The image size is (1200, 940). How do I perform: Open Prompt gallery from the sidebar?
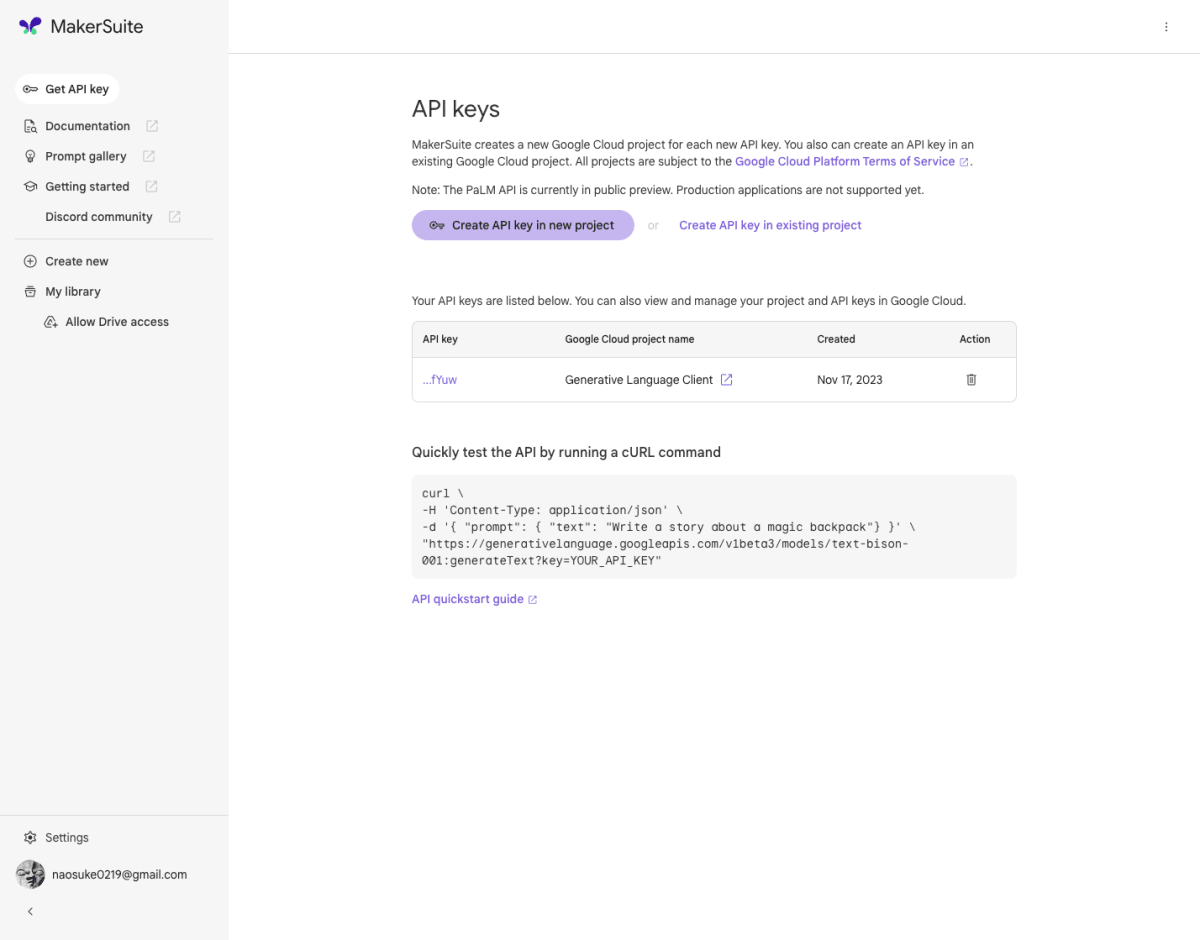86,156
